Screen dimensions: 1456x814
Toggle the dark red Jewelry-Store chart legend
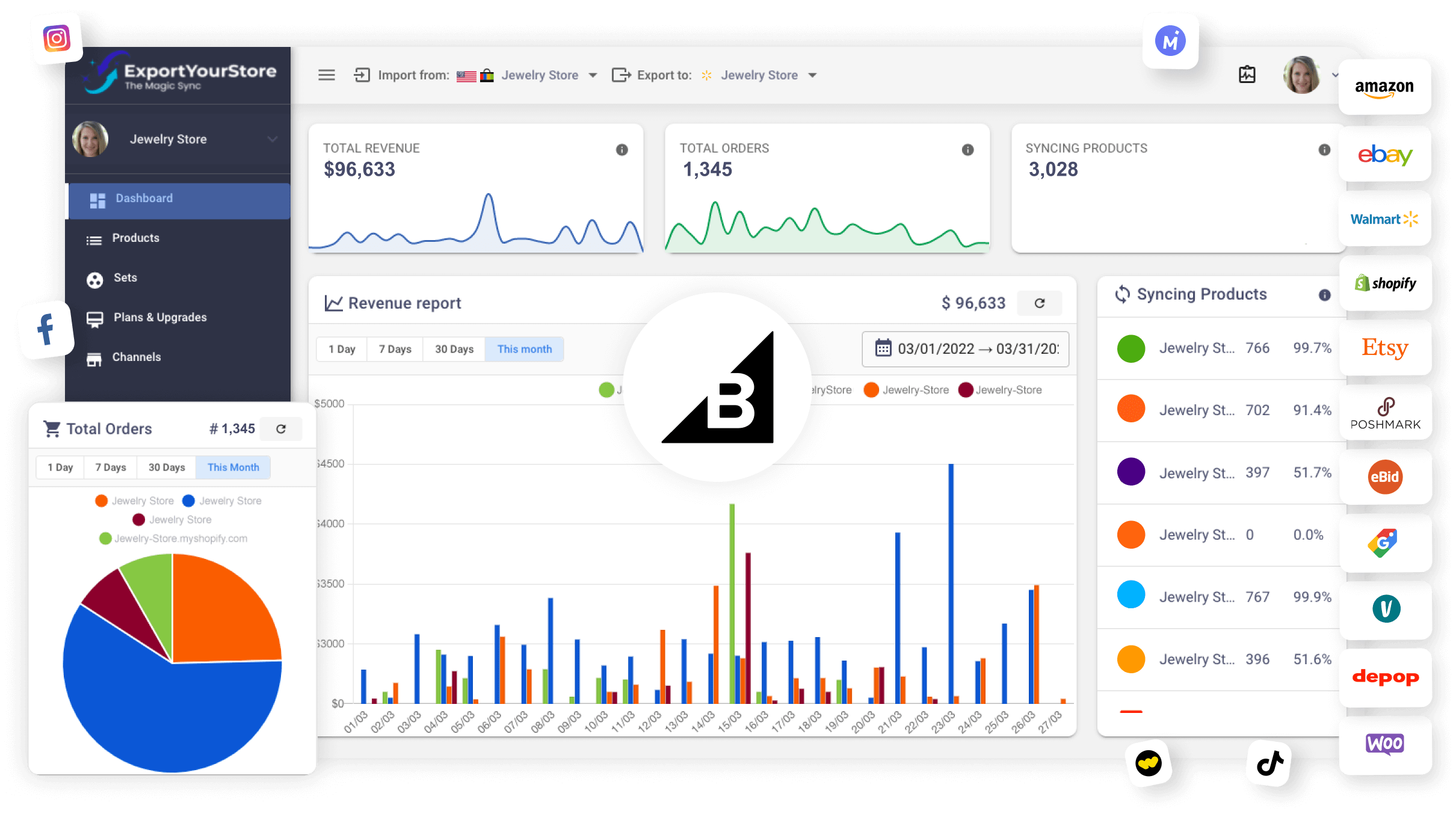[x=1000, y=390]
